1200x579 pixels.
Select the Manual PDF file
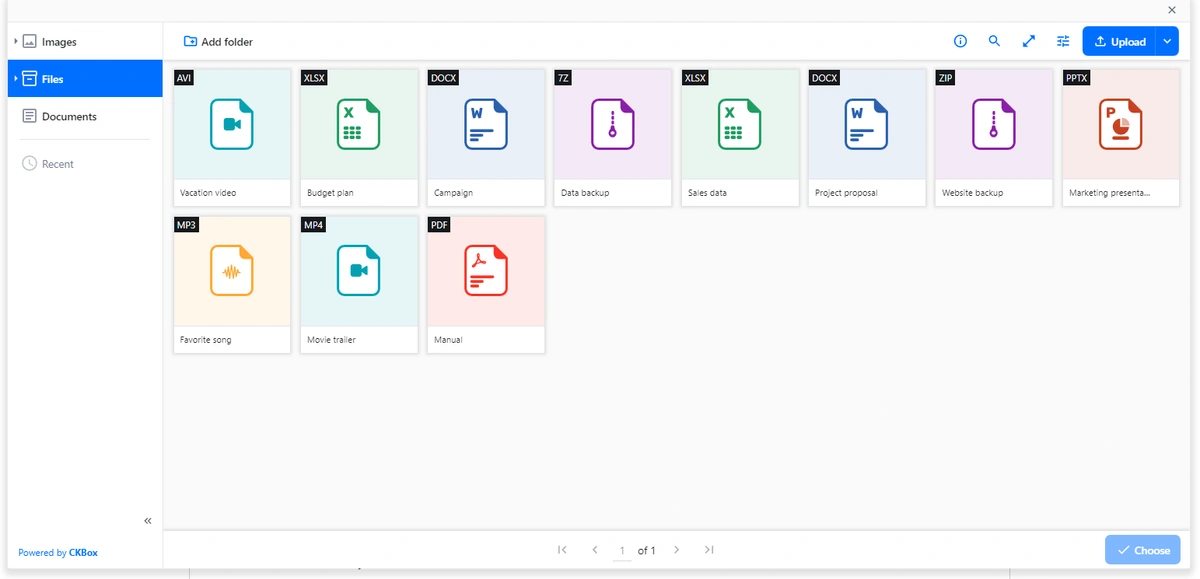click(485, 284)
